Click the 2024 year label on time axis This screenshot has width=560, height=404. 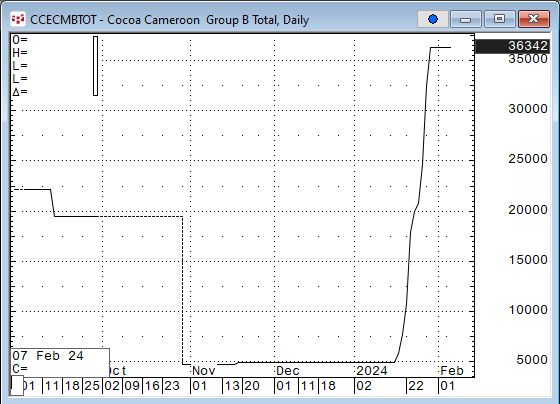click(x=372, y=371)
